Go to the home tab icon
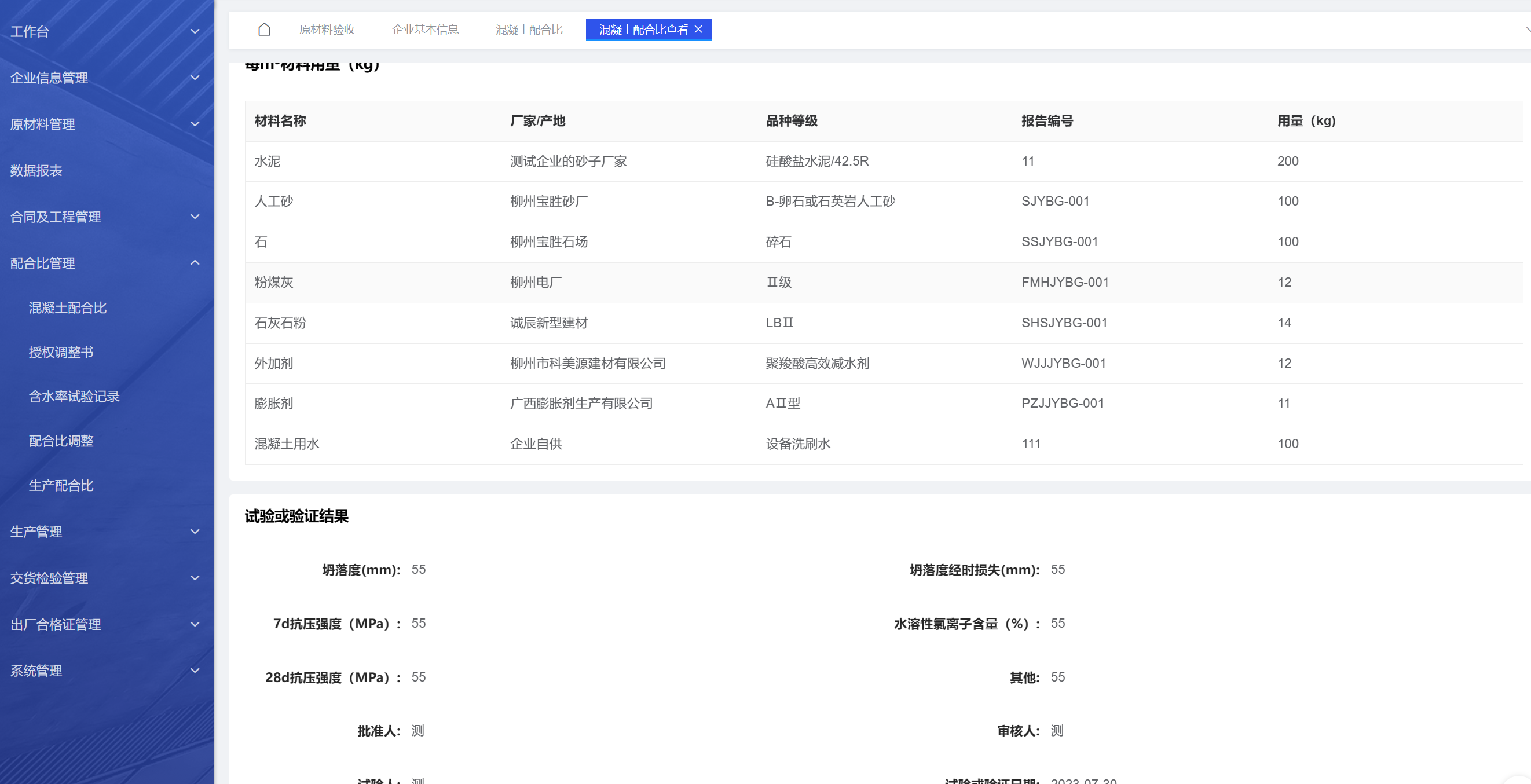The width and height of the screenshot is (1531, 784). pos(265,30)
